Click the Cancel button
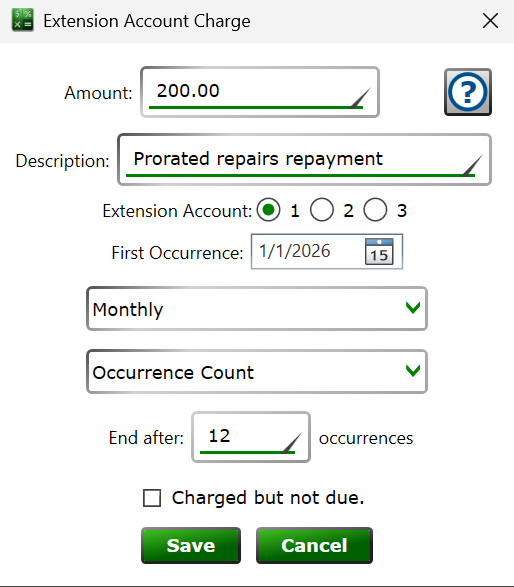 314,545
